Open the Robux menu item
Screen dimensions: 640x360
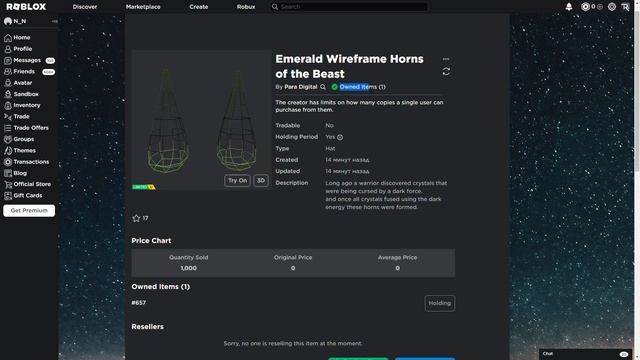246,7
